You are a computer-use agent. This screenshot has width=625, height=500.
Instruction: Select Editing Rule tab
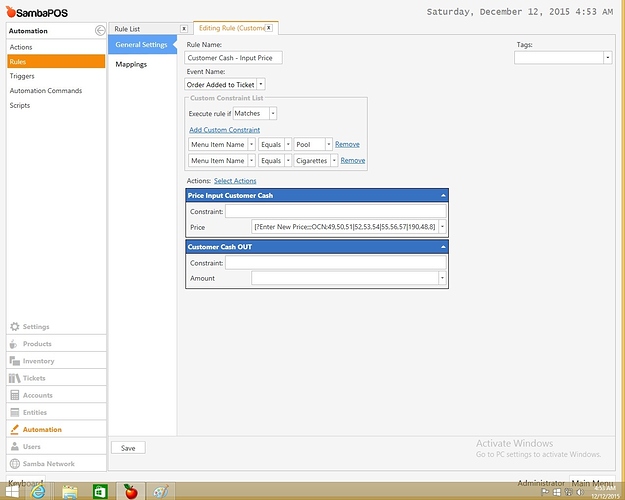click(x=232, y=28)
